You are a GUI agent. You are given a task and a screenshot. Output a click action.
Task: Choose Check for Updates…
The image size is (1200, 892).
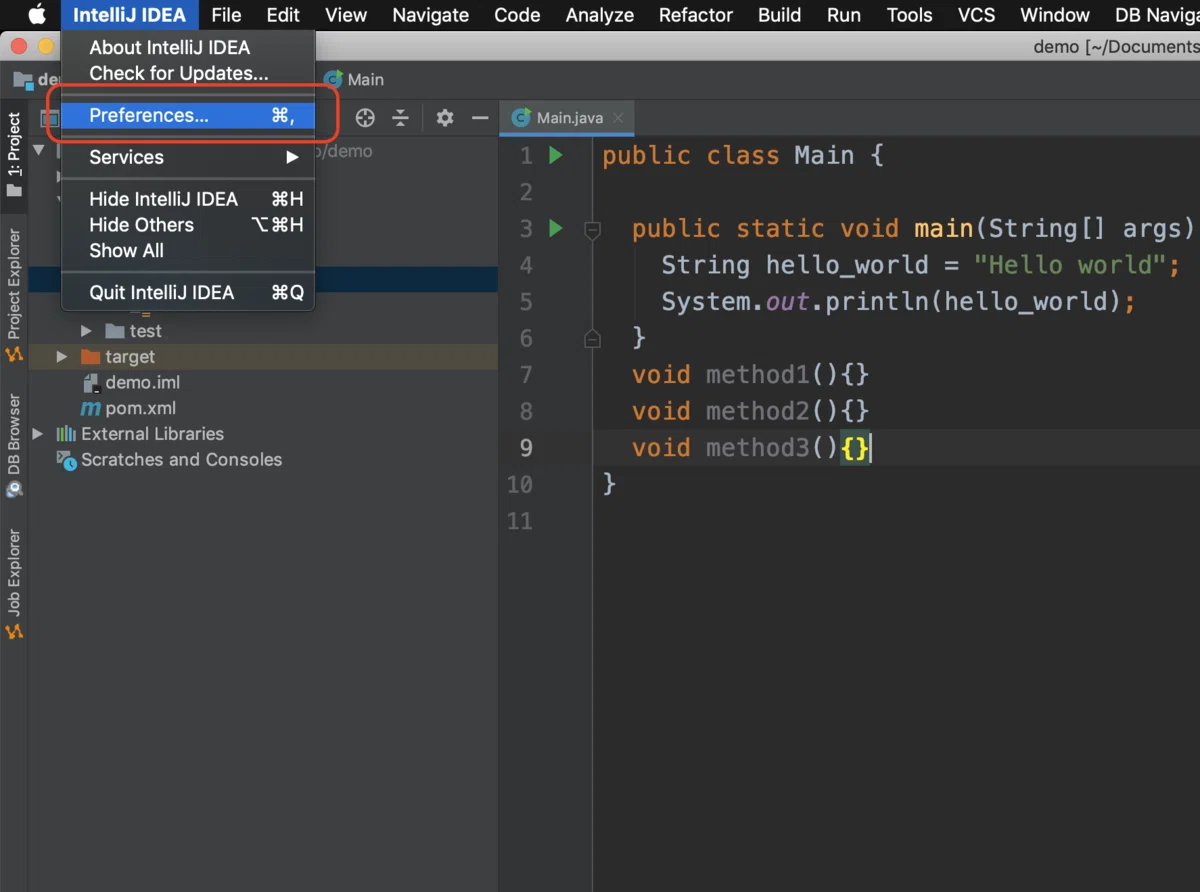pos(188,73)
